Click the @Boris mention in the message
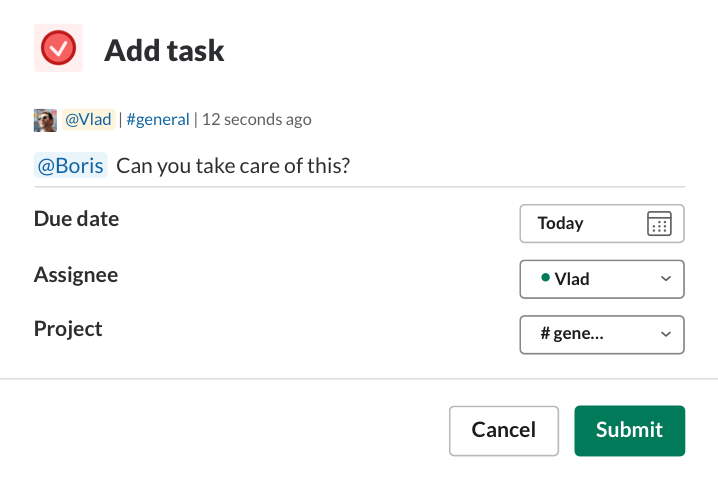 [x=70, y=165]
